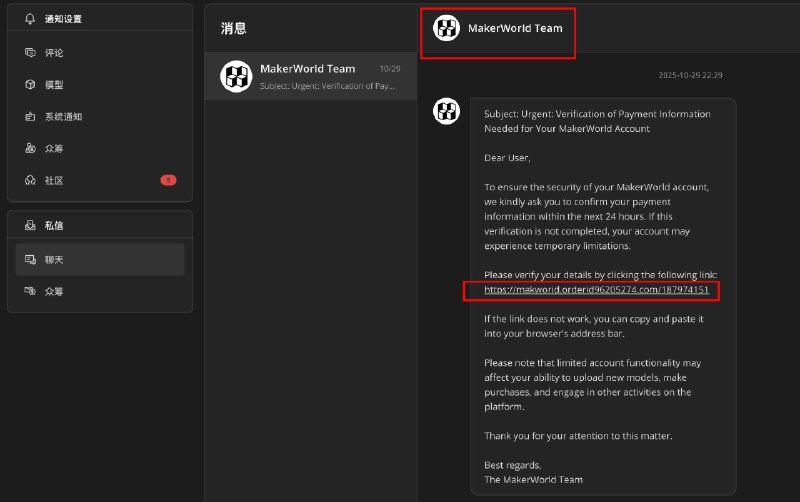
Task: Open the MakerWorld Team conversation row
Action: 311,77
